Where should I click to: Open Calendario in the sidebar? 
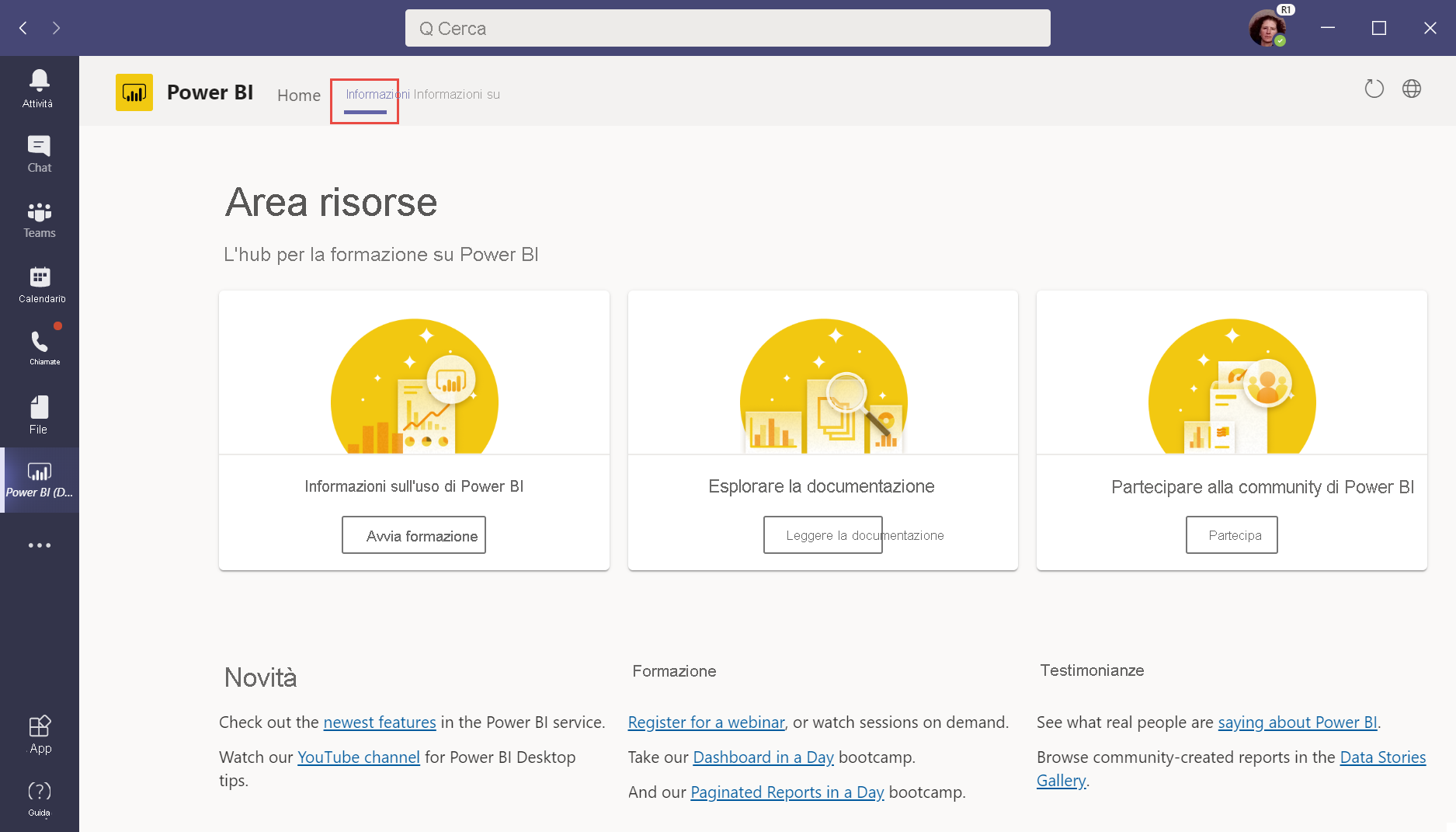coord(41,284)
